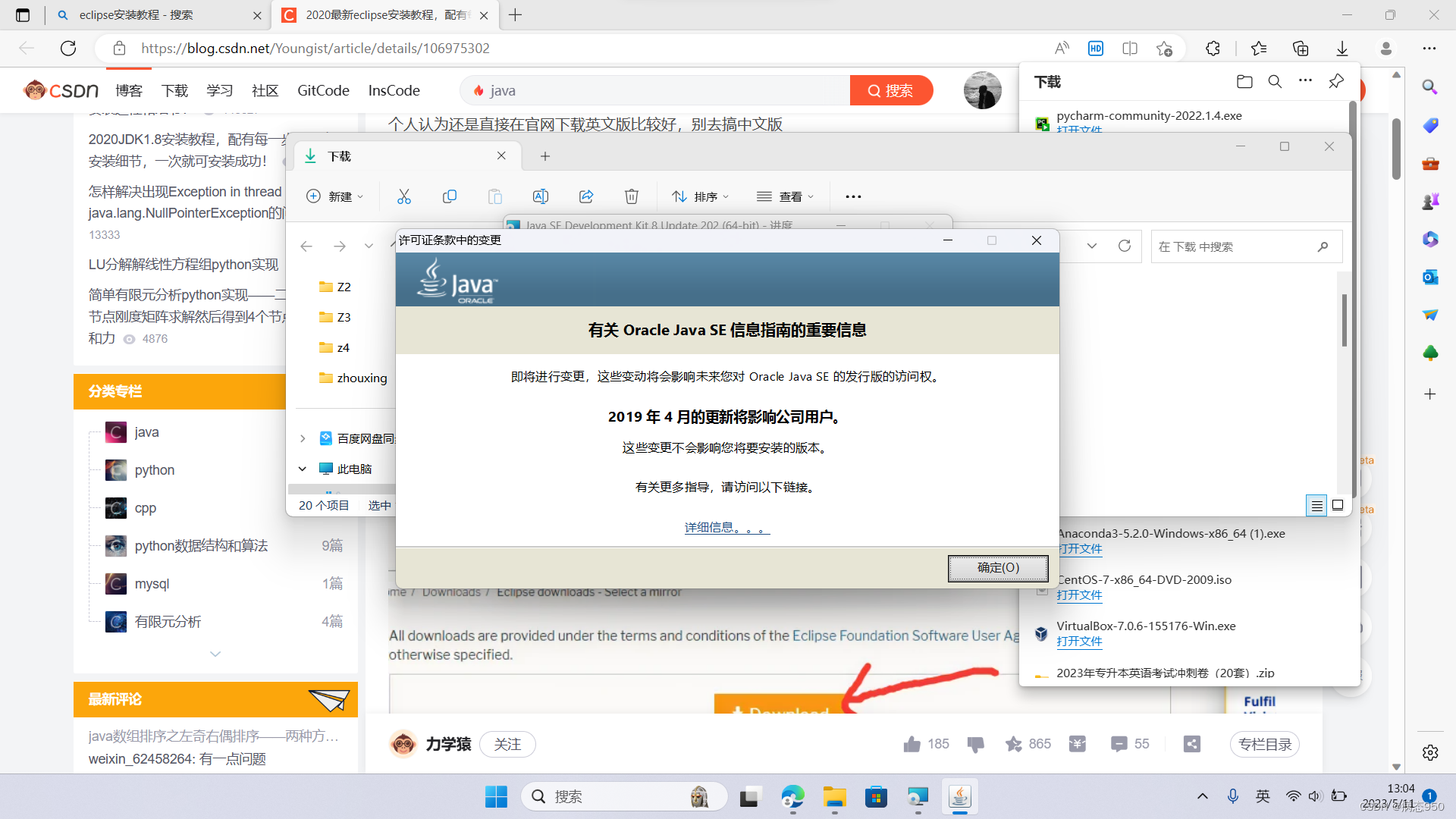Viewport: 1456px width, 819px height.
Task: Switch Explorer to details view layout
Action: tap(1316, 505)
